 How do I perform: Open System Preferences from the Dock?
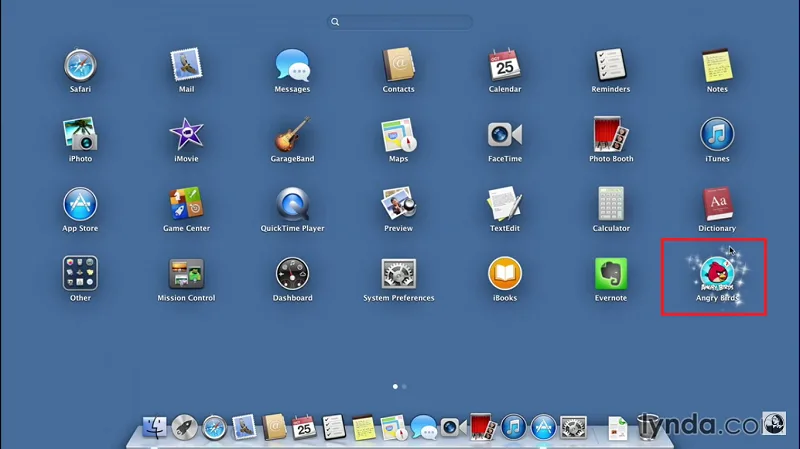[x=573, y=428]
